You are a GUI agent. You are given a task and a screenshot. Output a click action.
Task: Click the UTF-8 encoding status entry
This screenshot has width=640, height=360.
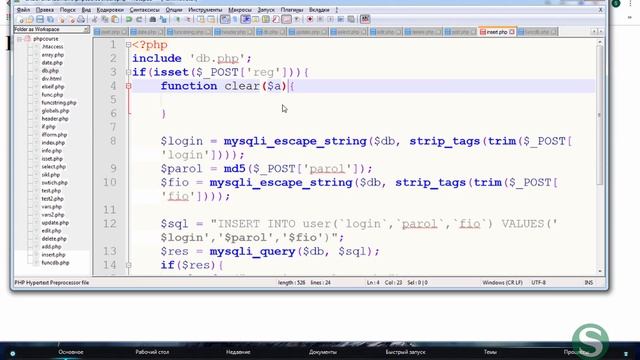538,282
